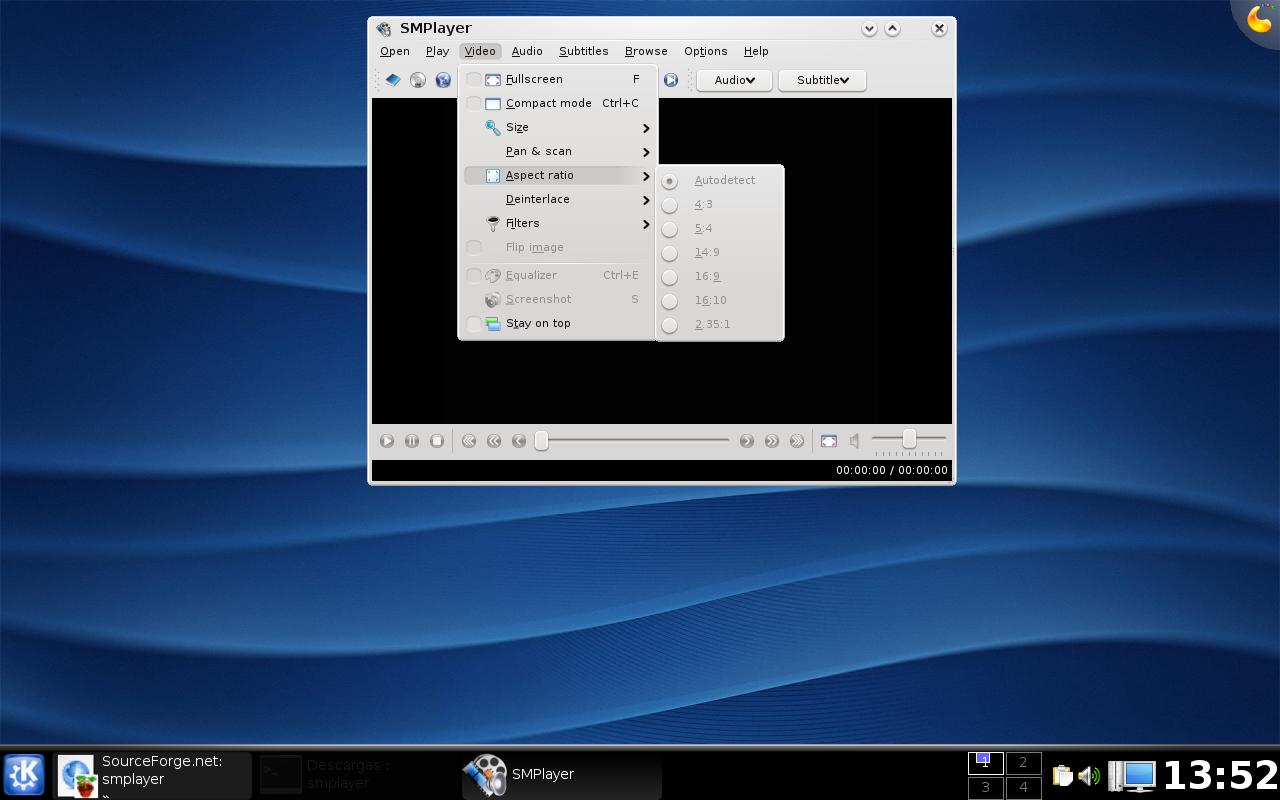This screenshot has height=800, width=1280.
Task: Click the open file icon in toolbar
Action: (393, 80)
